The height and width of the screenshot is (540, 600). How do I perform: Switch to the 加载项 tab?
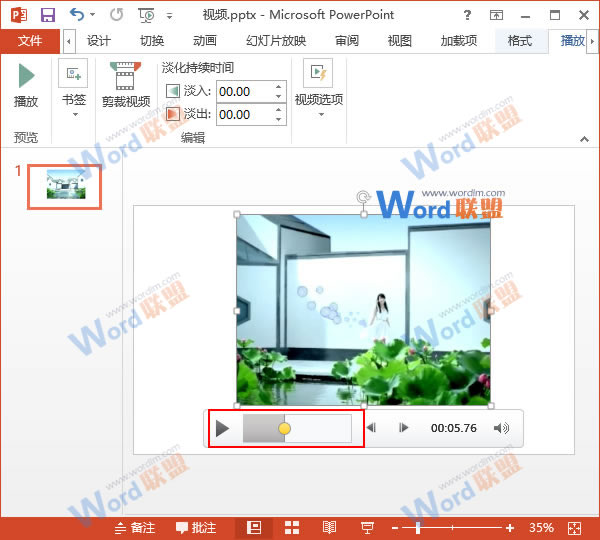coord(458,41)
